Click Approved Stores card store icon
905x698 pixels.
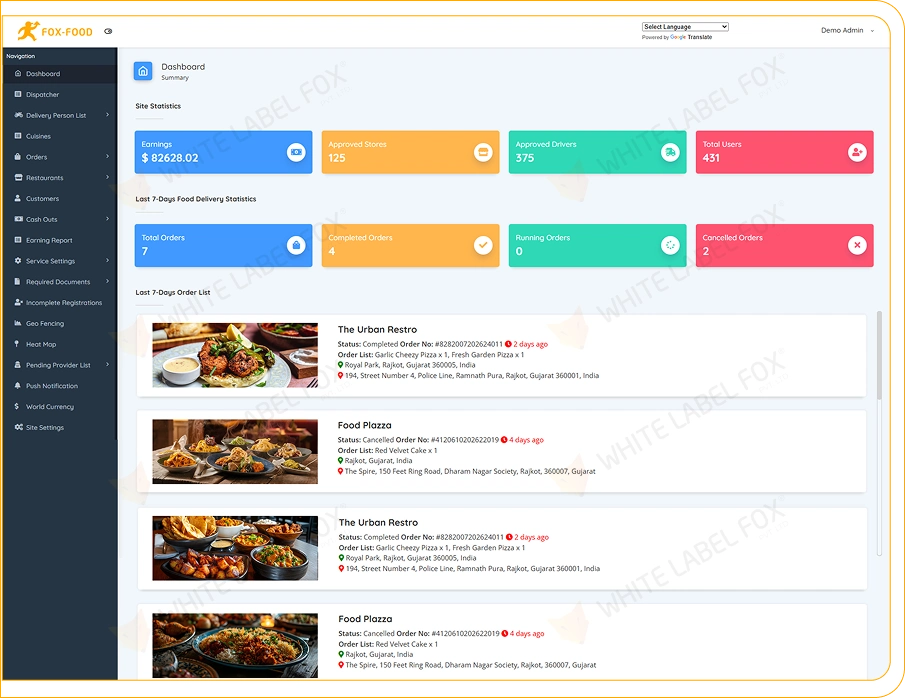[x=483, y=152]
